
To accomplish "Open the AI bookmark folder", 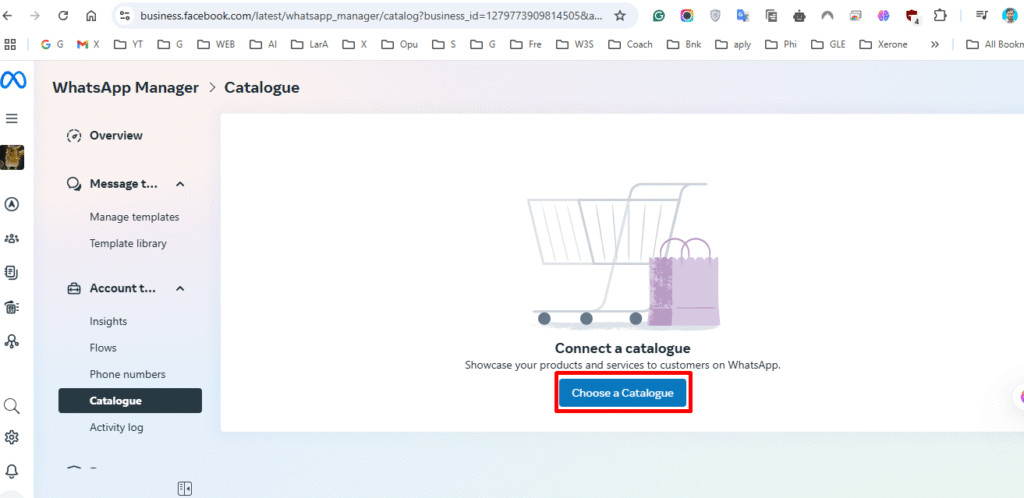I will point(264,44).
